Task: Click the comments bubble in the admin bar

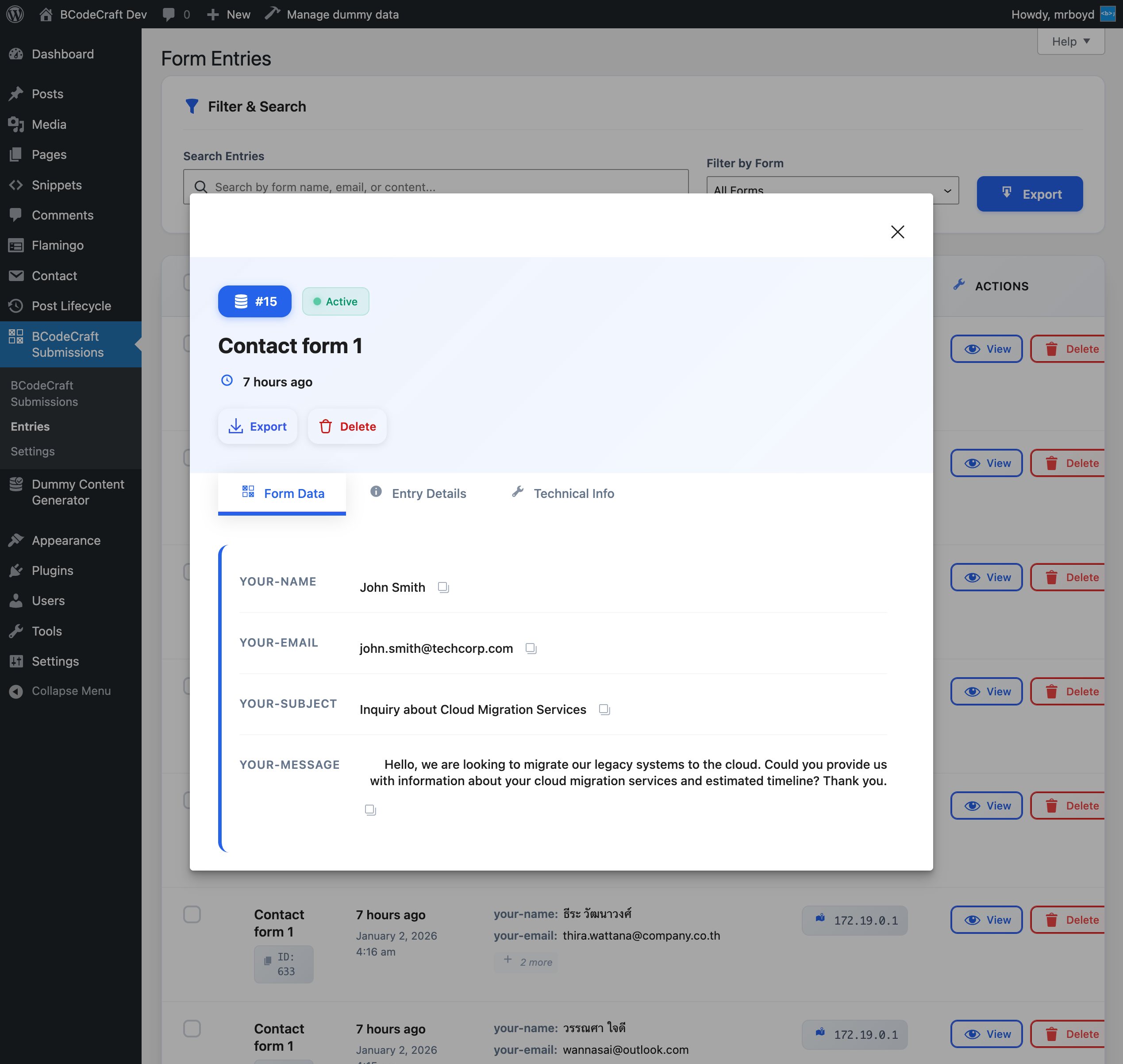Action: click(169, 14)
